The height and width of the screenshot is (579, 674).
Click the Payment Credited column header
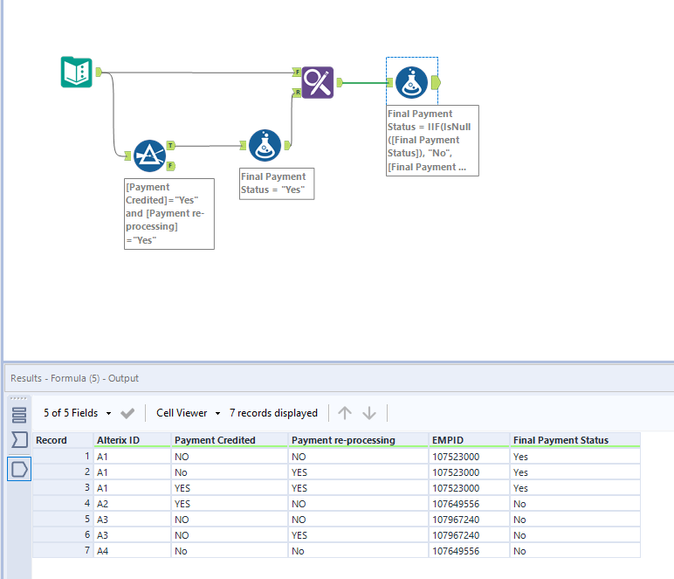(x=230, y=440)
